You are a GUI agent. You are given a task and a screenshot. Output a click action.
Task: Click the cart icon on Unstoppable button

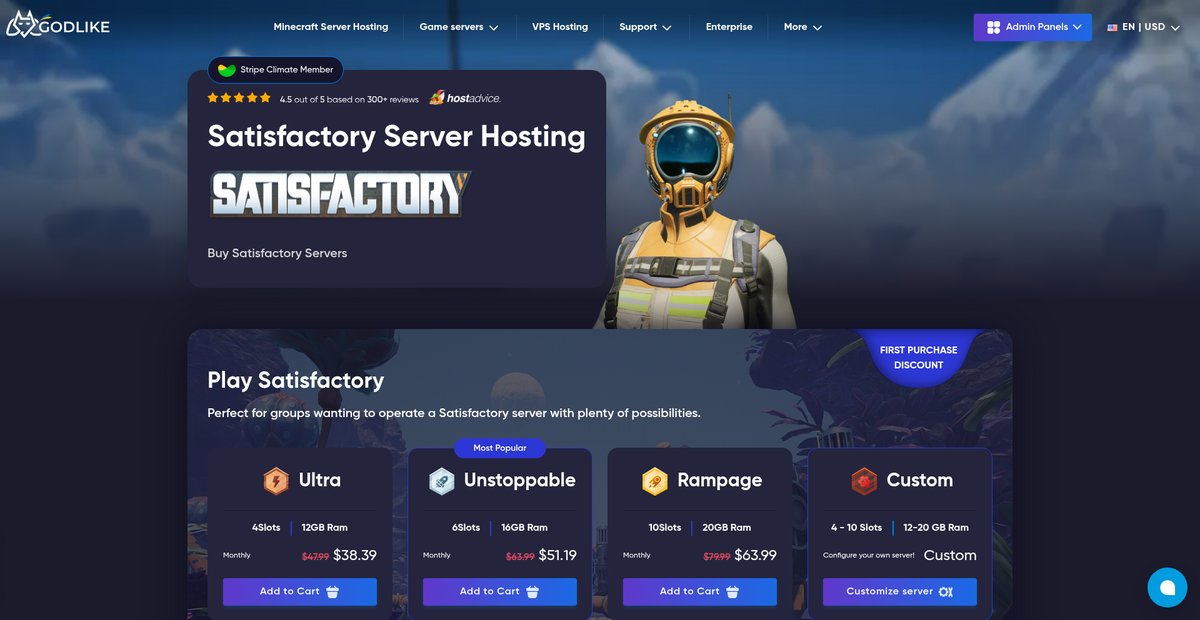click(x=533, y=592)
